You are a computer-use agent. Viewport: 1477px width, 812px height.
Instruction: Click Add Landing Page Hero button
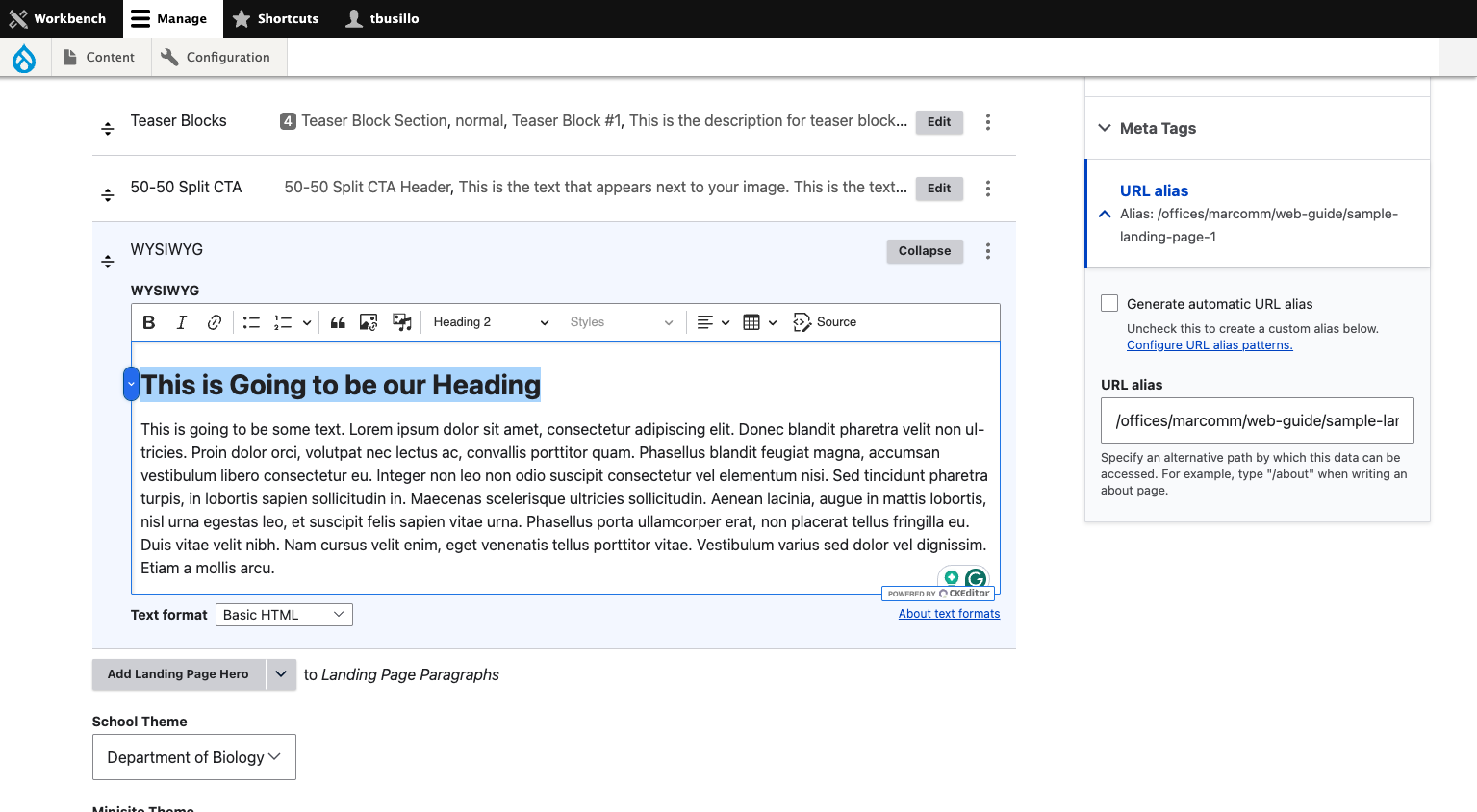178,674
